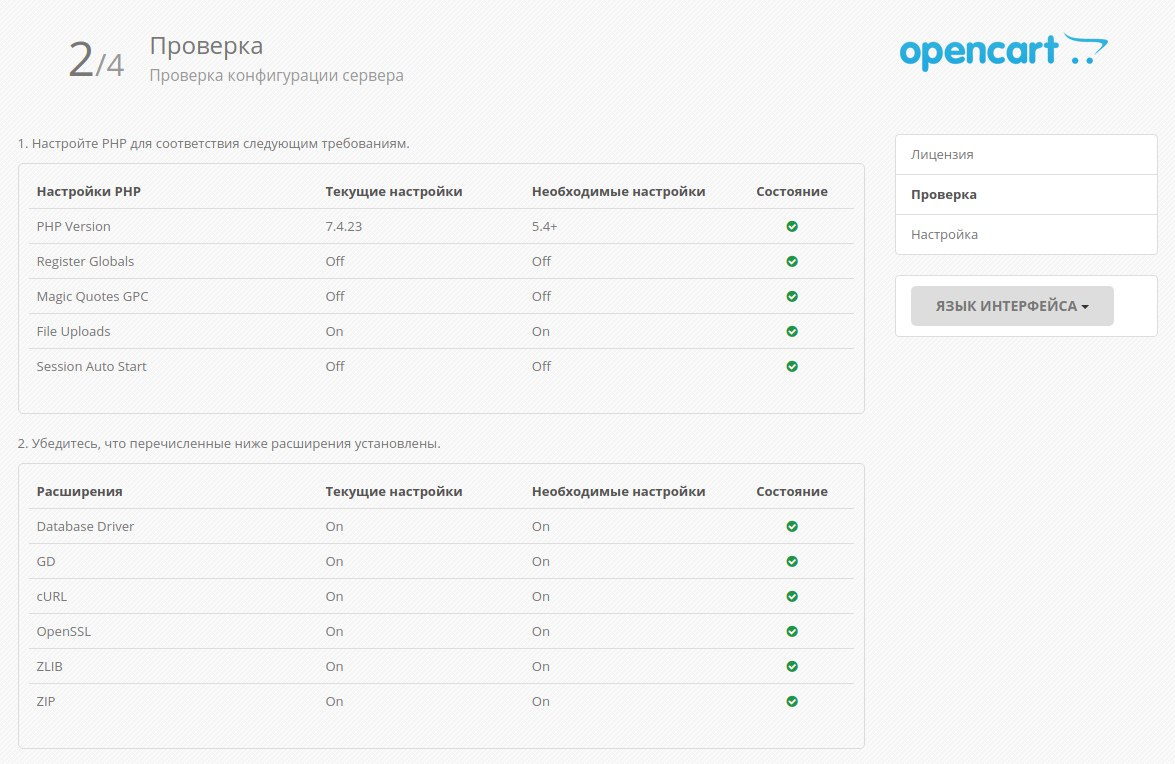The height and width of the screenshot is (764, 1175).
Task: Click the Session Auto Start row label
Action: click(91, 366)
